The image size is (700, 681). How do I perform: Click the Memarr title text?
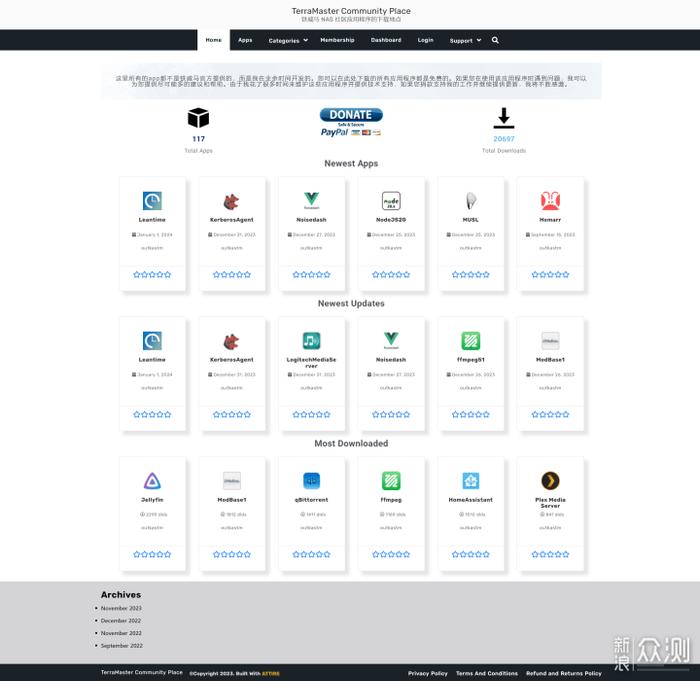point(550,220)
